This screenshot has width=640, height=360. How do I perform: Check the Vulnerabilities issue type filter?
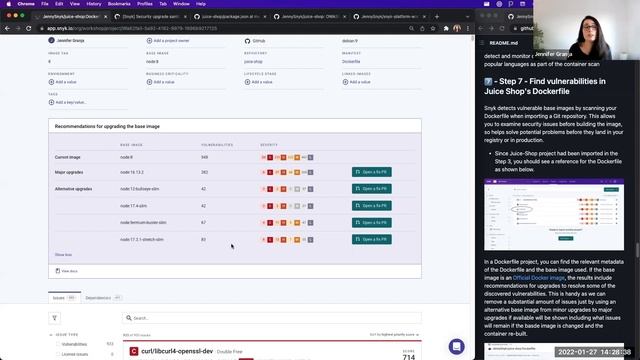pos(58,344)
